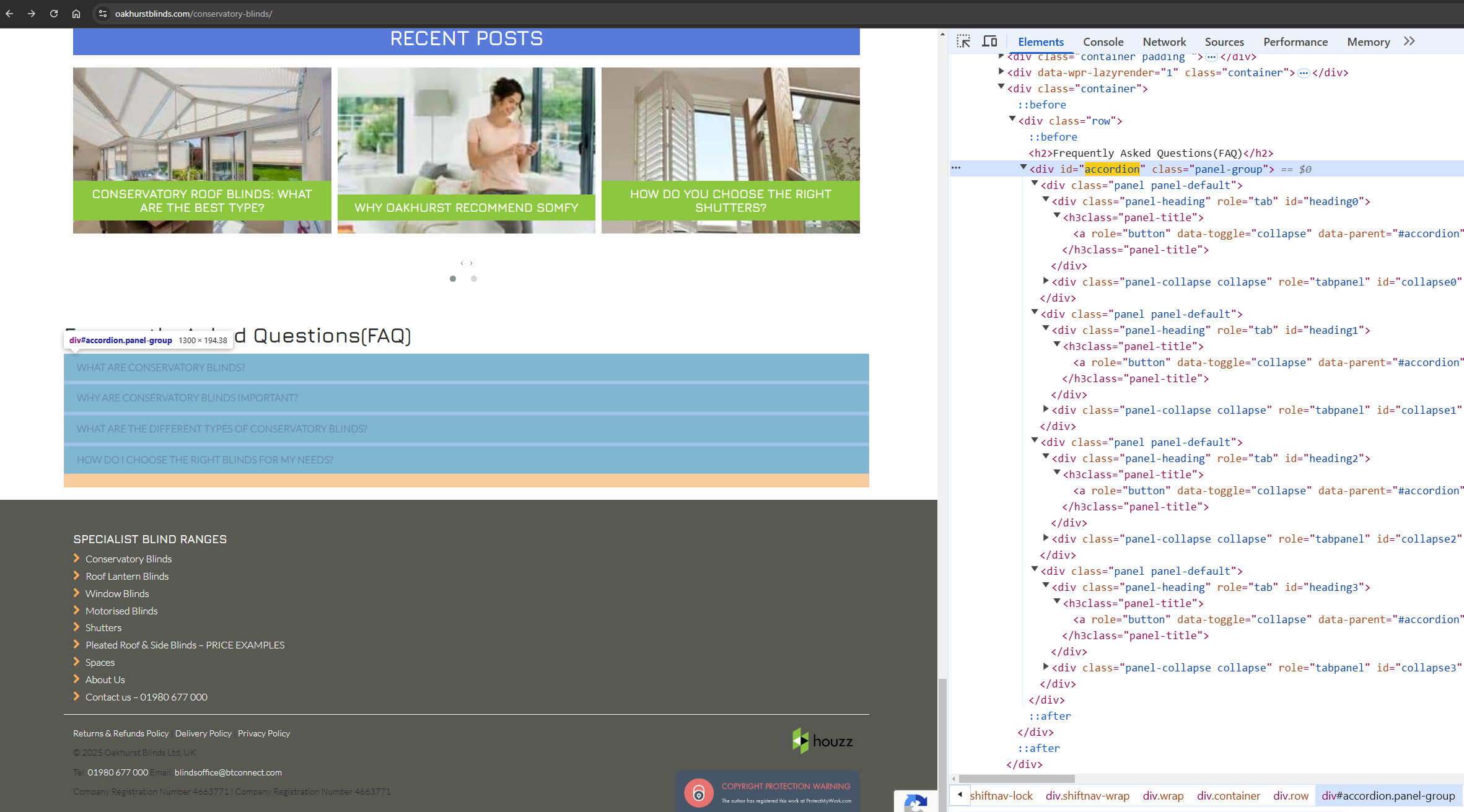Expand 'How do I choose the right blinds' FAQ
Viewport: 1464px width, 812px height.
pos(467,460)
